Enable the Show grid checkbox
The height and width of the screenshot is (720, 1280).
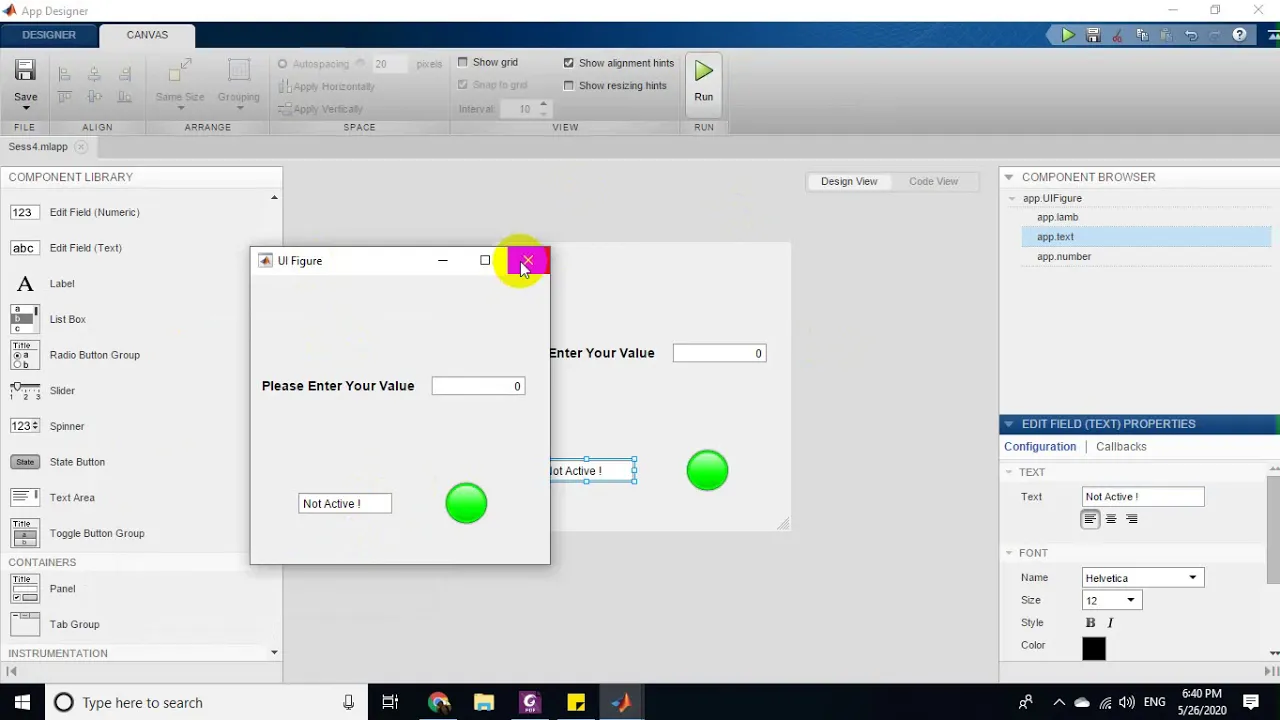463,62
